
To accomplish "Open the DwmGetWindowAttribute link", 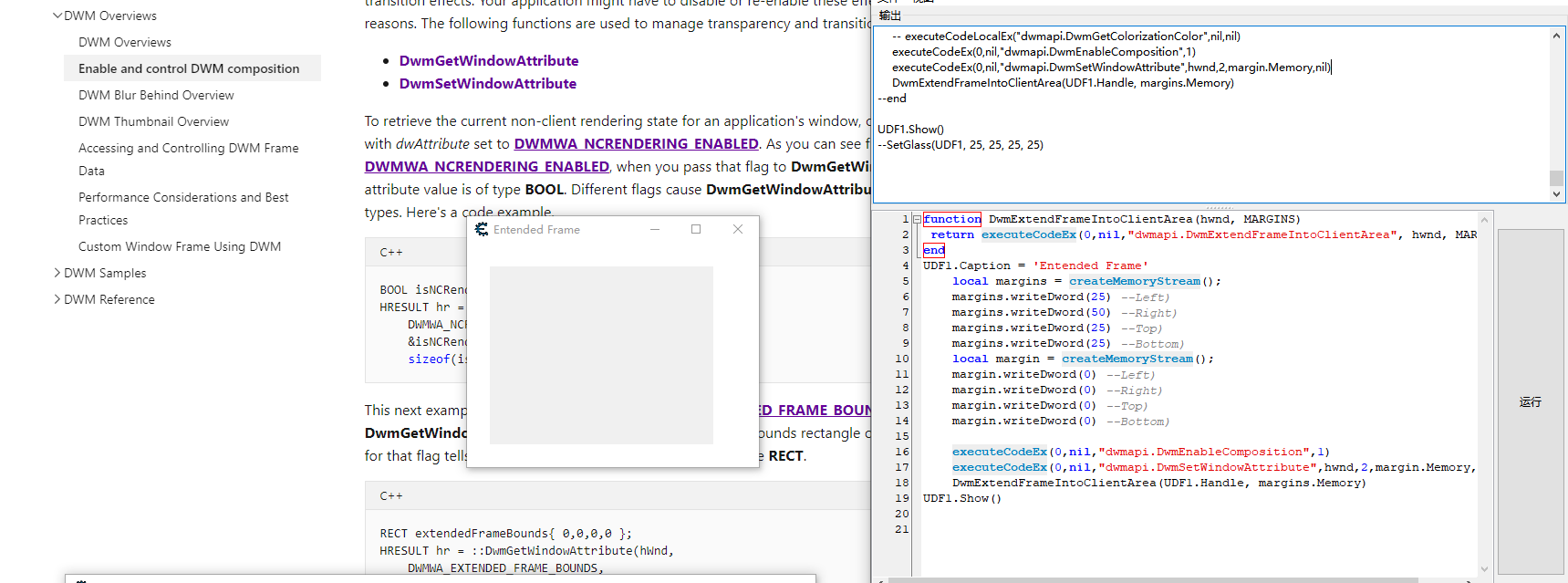I will click(489, 61).
